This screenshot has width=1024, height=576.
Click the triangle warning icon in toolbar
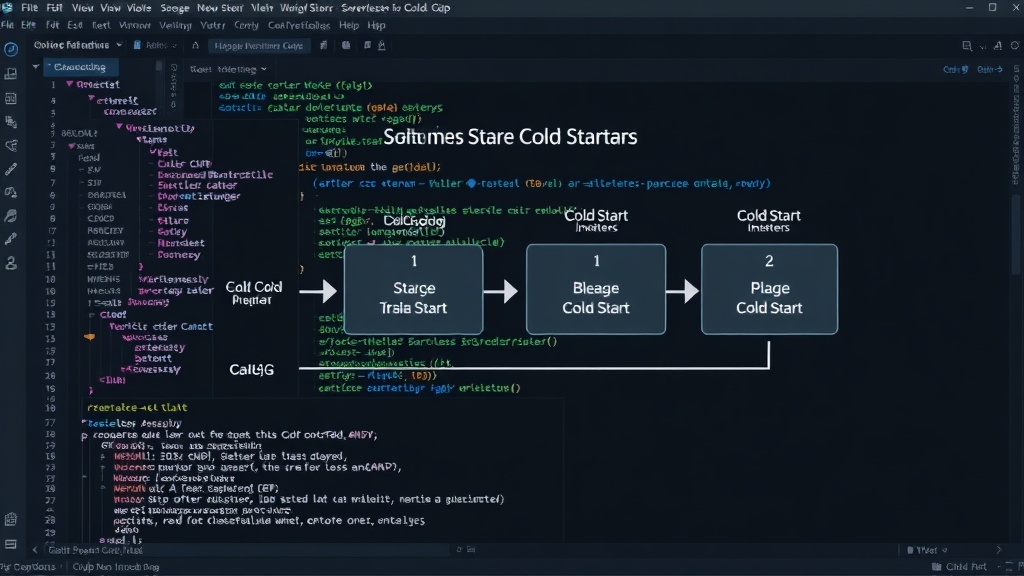pos(195,45)
